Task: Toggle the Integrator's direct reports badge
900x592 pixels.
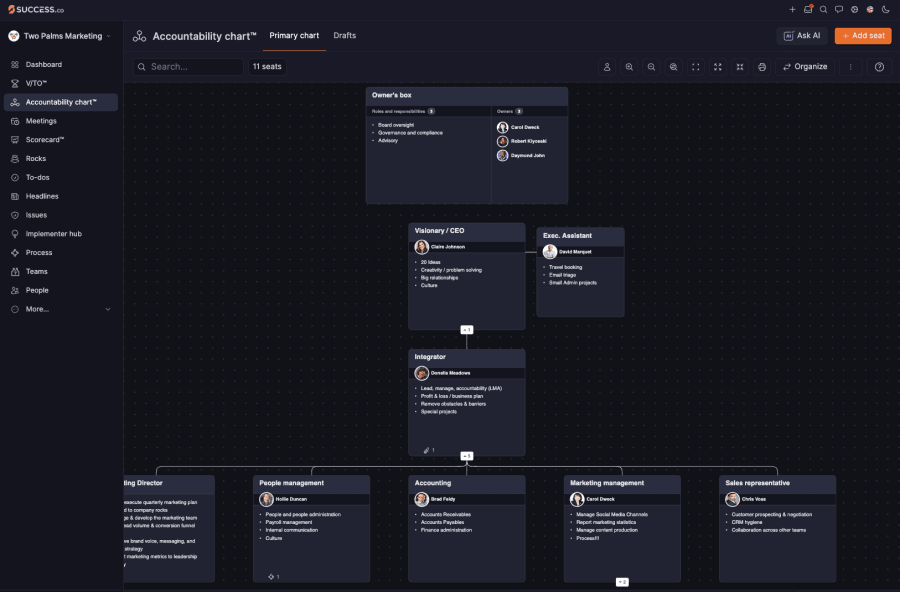Action: point(467,456)
